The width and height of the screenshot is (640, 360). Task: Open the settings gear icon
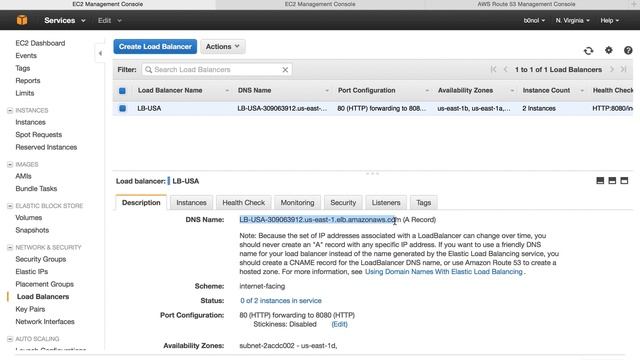(609, 50)
